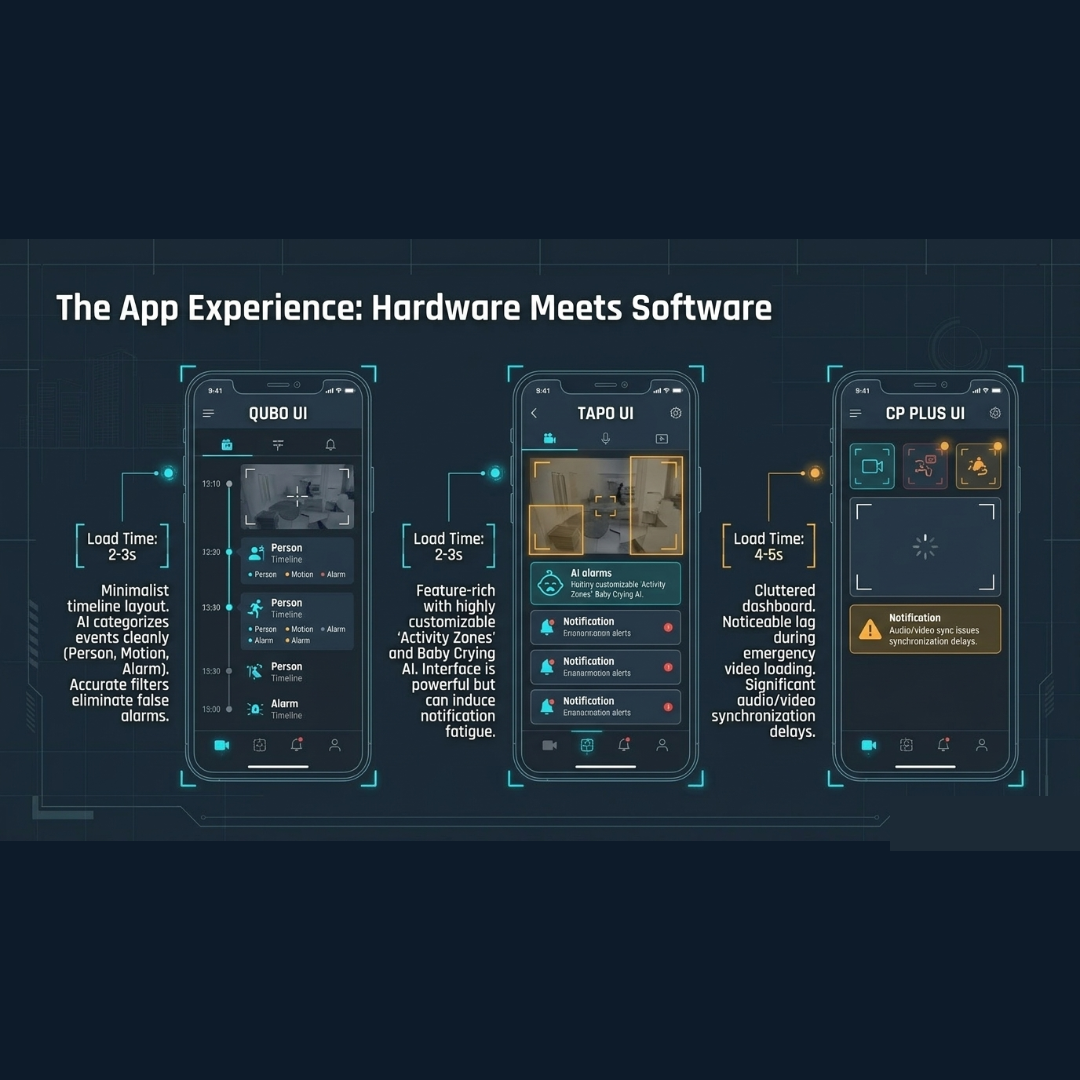Viewport: 1080px width, 1080px height.
Task: Click the teal video camera tile in CP PLUS
Action: tap(872, 466)
